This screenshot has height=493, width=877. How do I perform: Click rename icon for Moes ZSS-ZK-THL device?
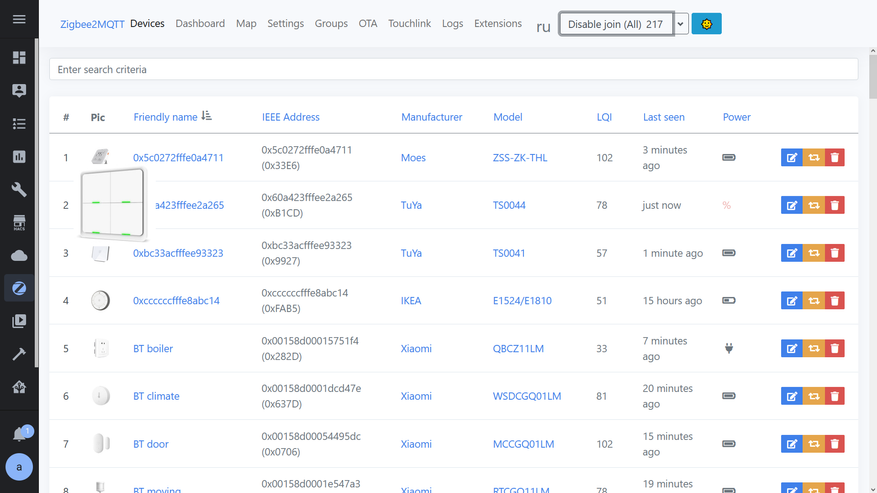[x=791, y=157]
